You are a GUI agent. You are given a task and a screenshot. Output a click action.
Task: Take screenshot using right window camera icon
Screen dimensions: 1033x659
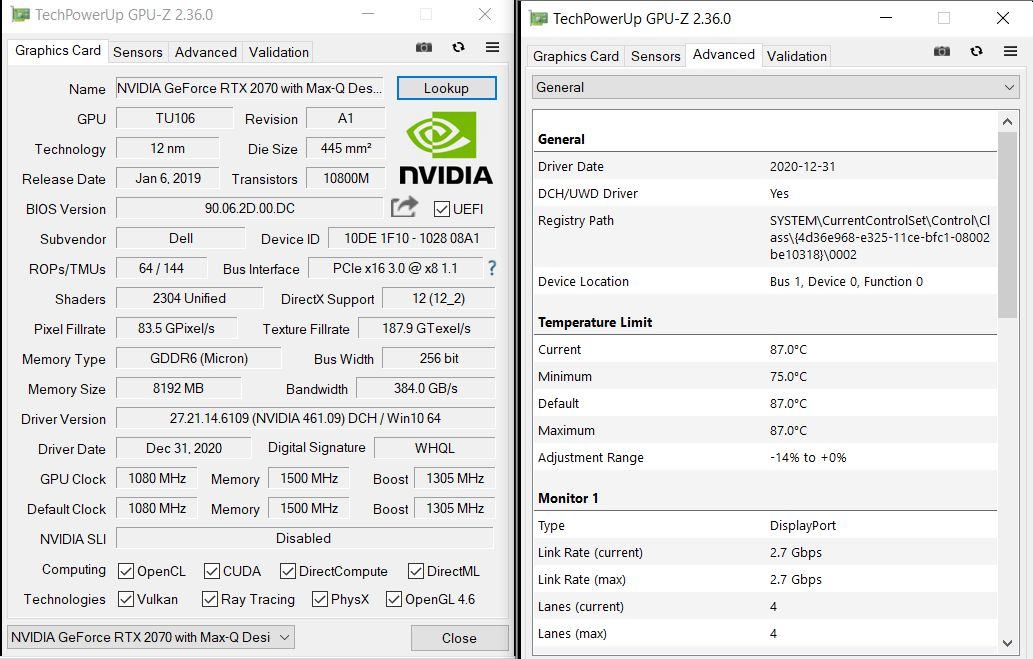[x=941, y=51]
